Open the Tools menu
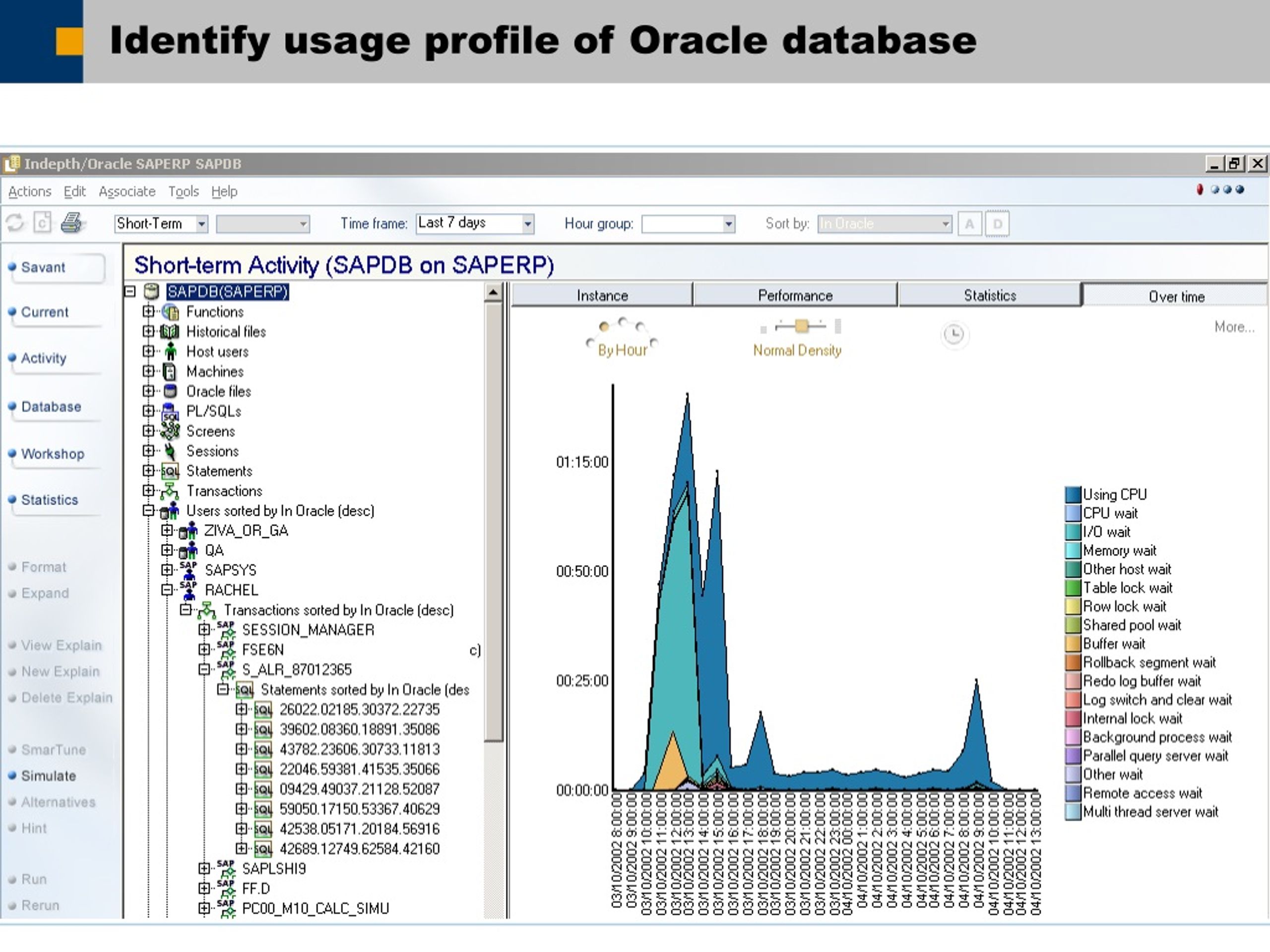1270x952 pixels. [x=183, y=191]
